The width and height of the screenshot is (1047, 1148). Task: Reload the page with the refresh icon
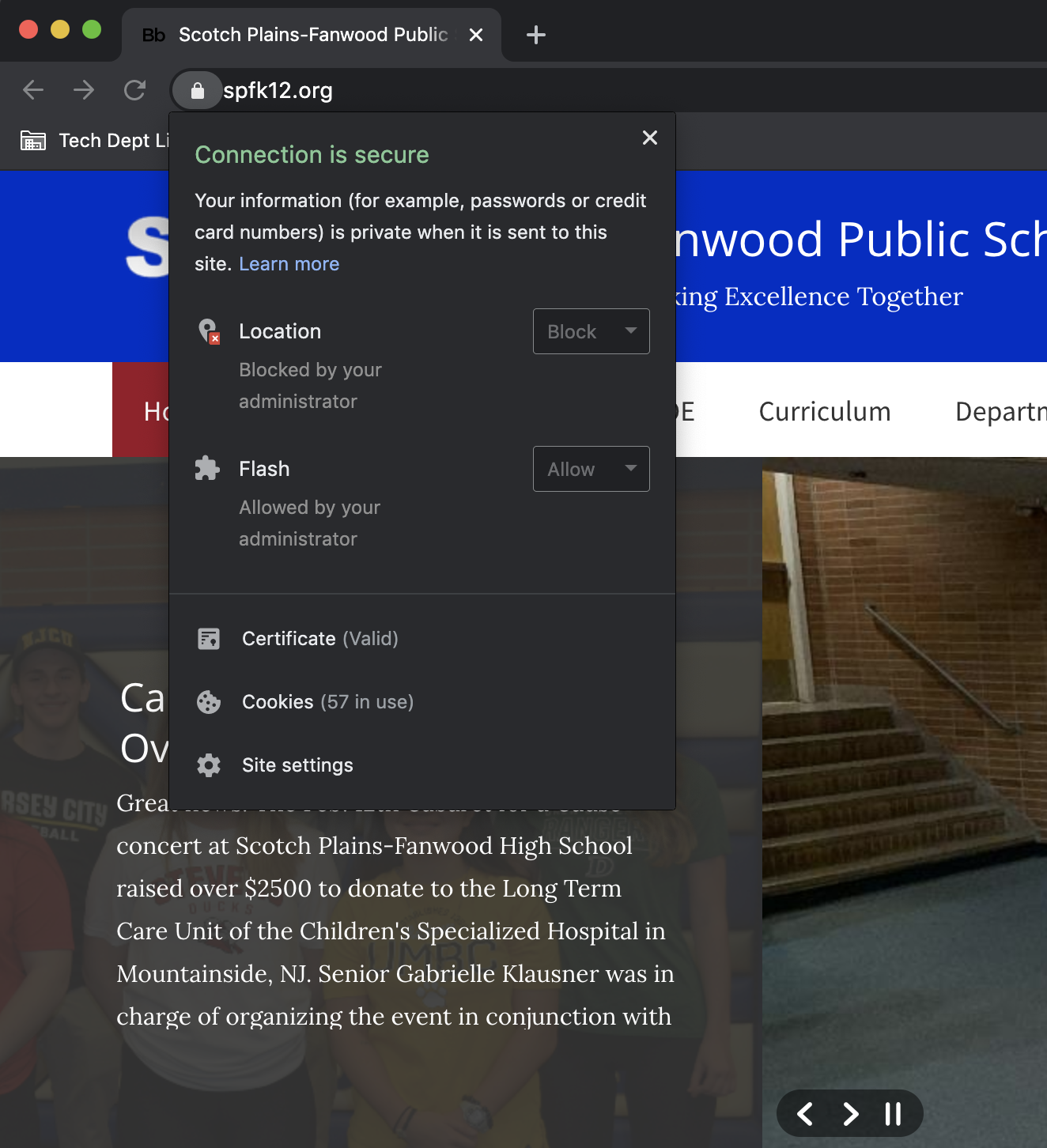point(135,90)
